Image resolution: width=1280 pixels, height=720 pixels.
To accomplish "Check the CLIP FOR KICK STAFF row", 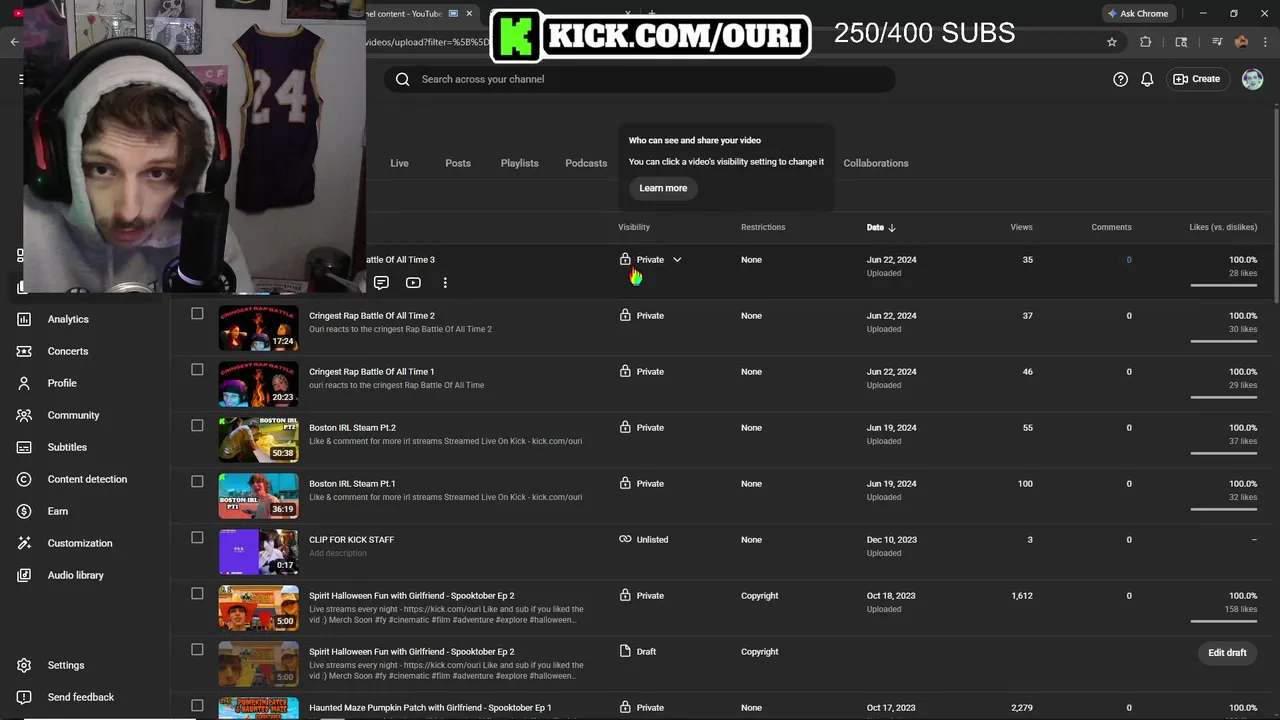I will [197, 538].
